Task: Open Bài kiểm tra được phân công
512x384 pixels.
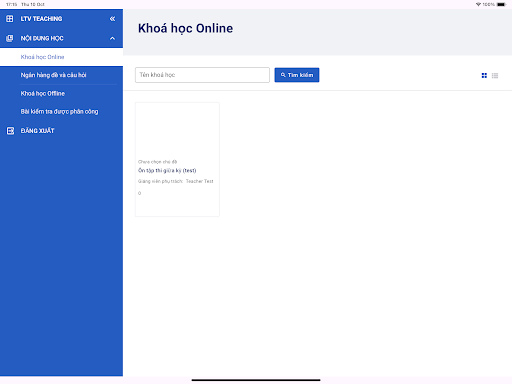Action: pos(61,112)
